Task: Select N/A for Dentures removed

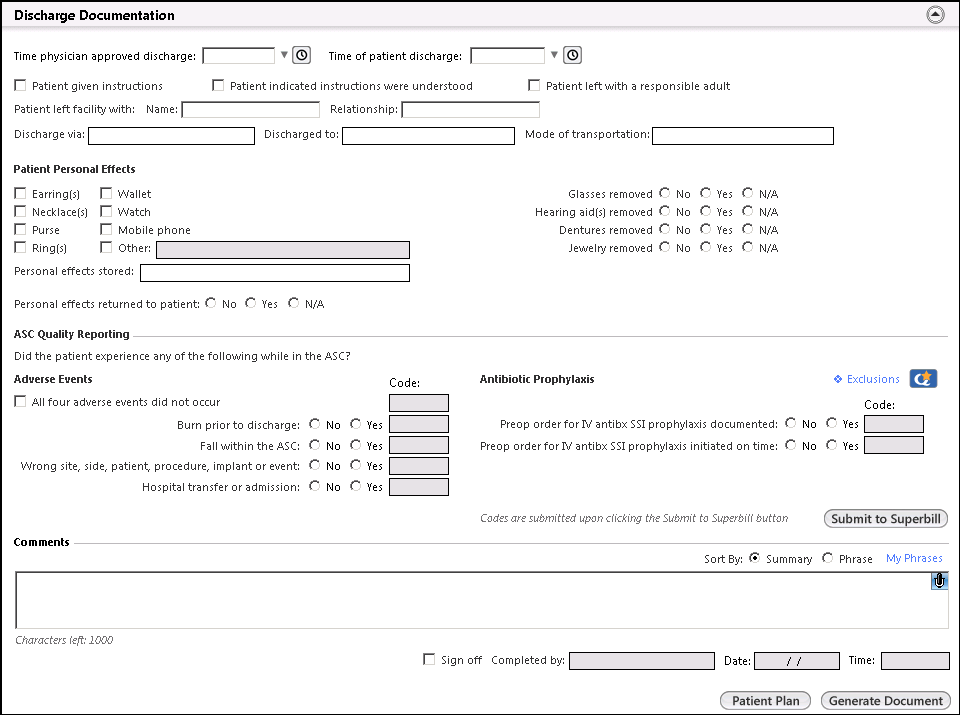Action: (748, 229)
